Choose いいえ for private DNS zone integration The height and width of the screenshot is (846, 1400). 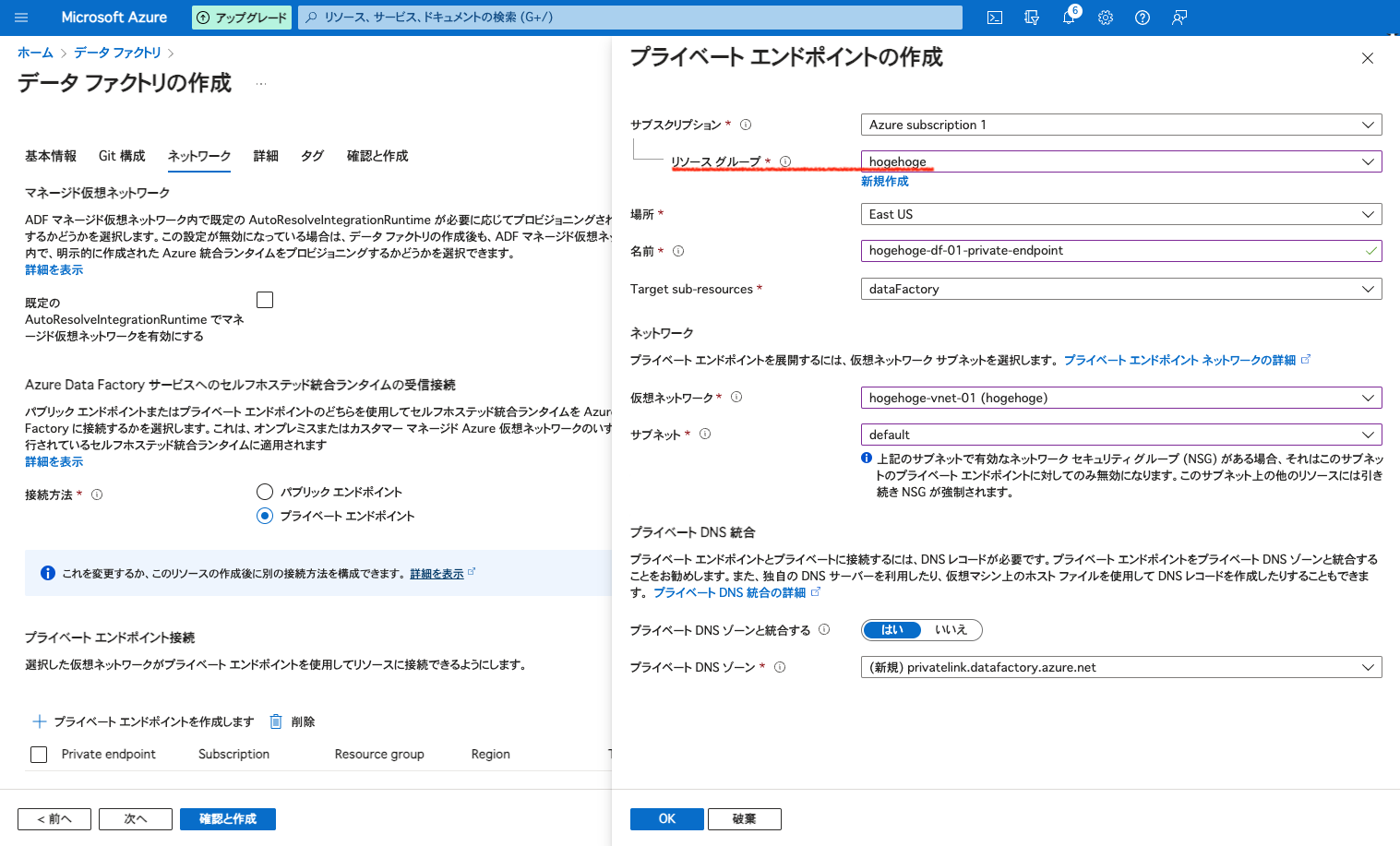951,630
